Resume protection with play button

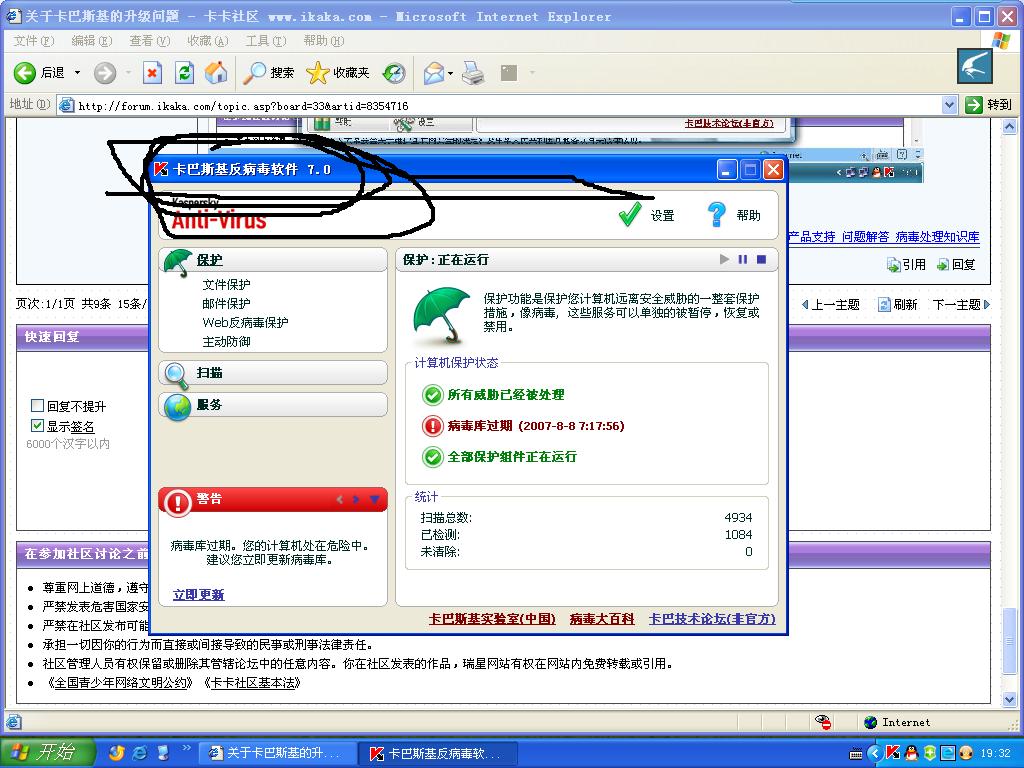click(724, 259)
